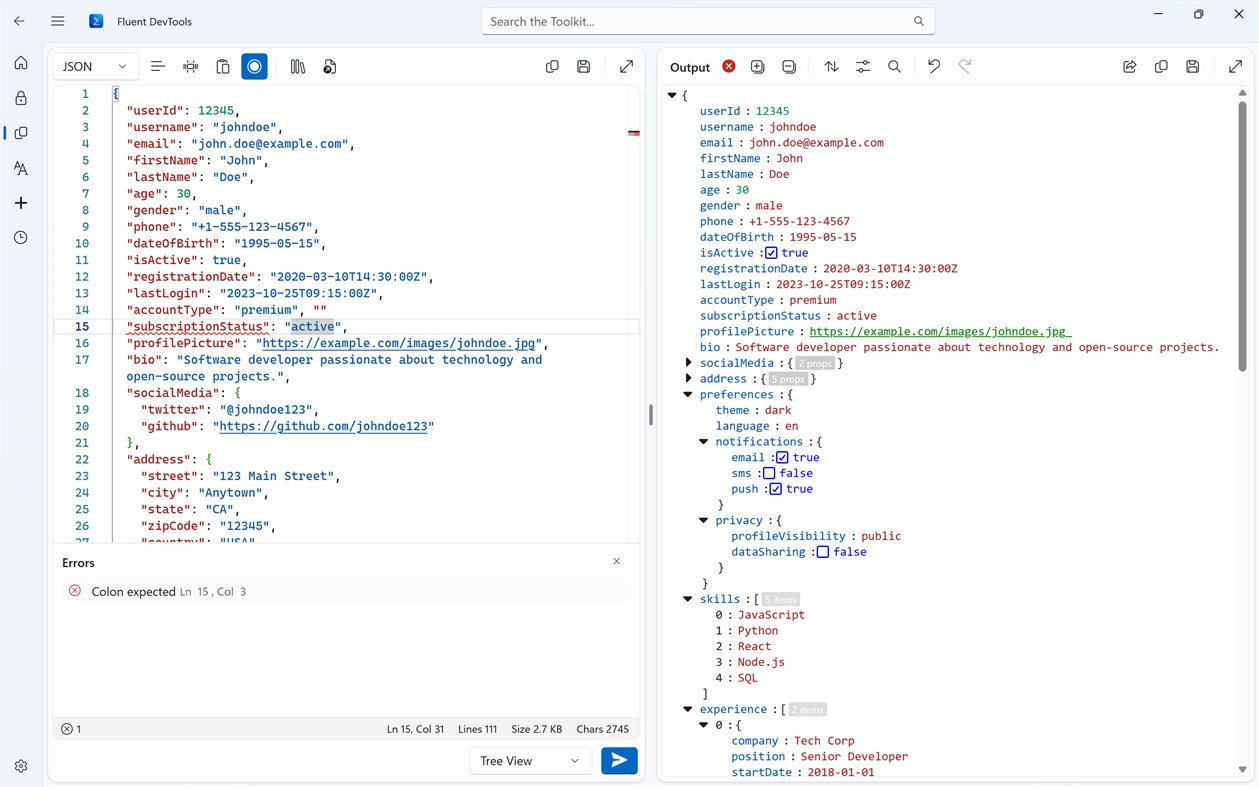Screen dimensions: 1259x787
Task: Click the expand all nodes icon in Output
Action: [757, 67]
